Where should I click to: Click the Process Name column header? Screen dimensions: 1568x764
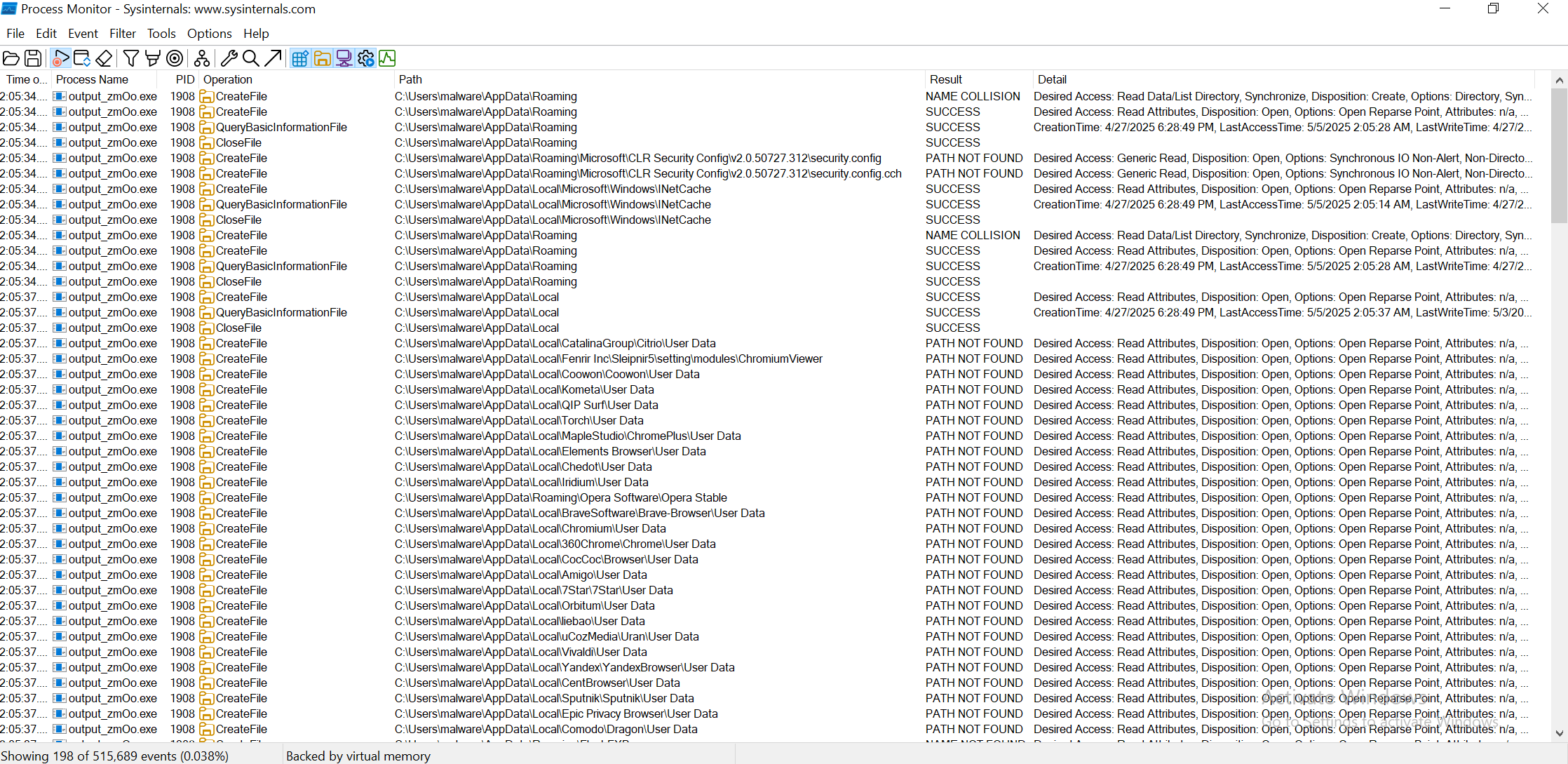[x=104, y=79]
